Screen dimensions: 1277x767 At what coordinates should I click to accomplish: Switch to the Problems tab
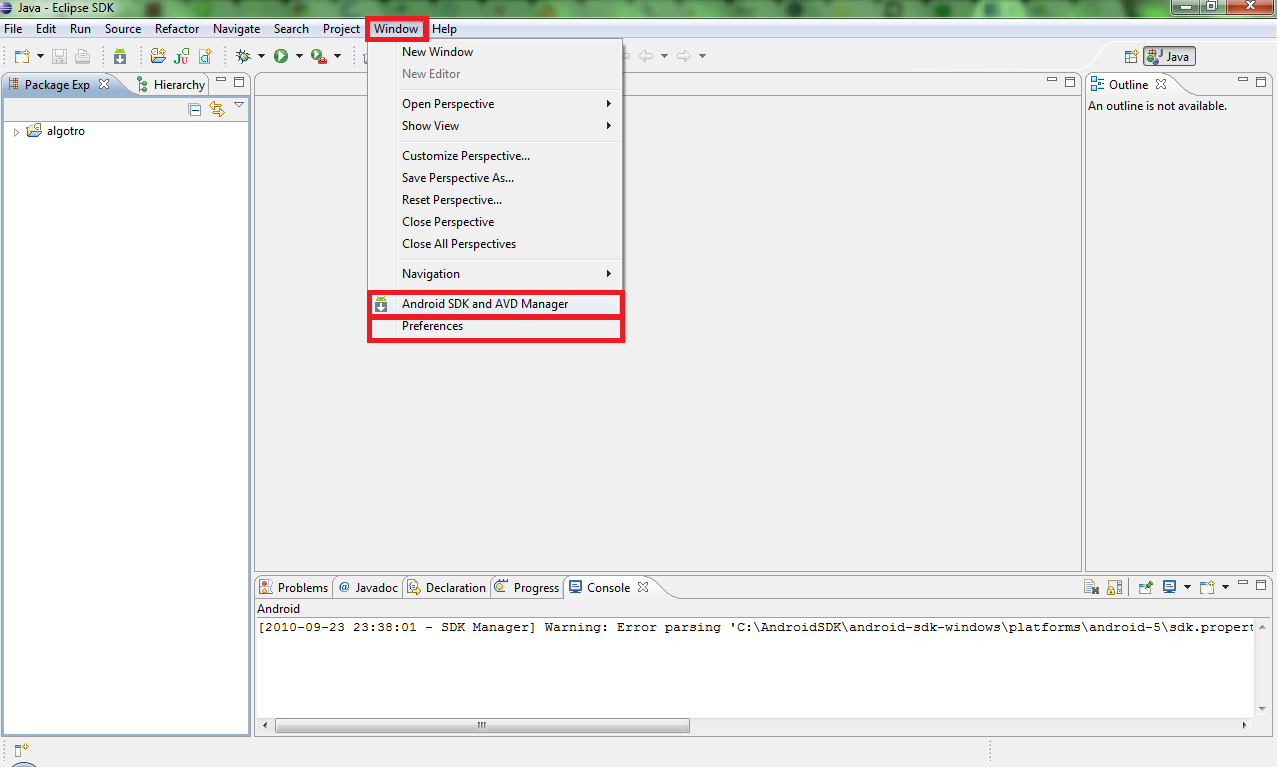coord(294,588)
